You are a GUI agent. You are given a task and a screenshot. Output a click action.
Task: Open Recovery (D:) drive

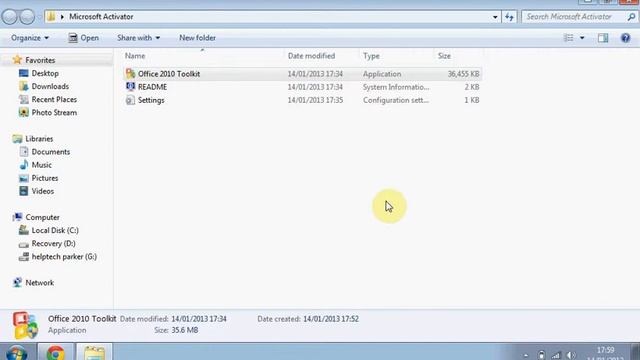point(53,243)
